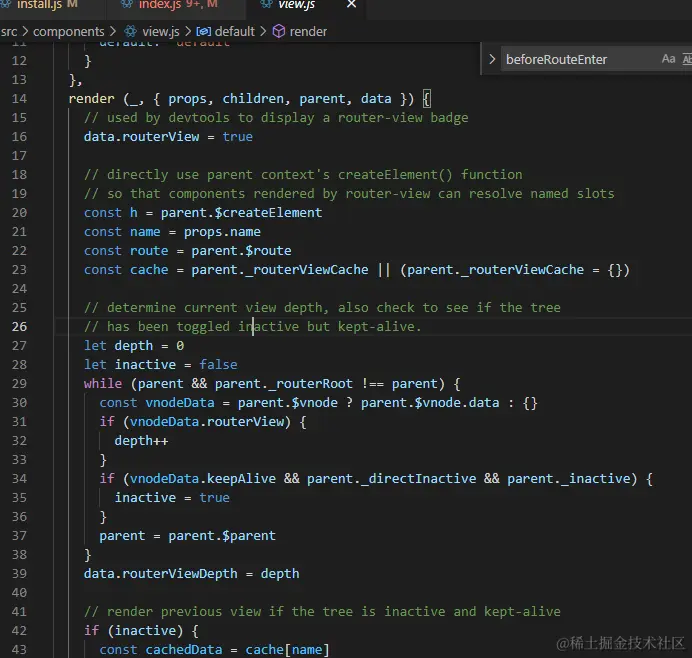This screenshot has height=658, width=692.
Task: Click 'cachedData' on line 43
Action: [184, 650]
